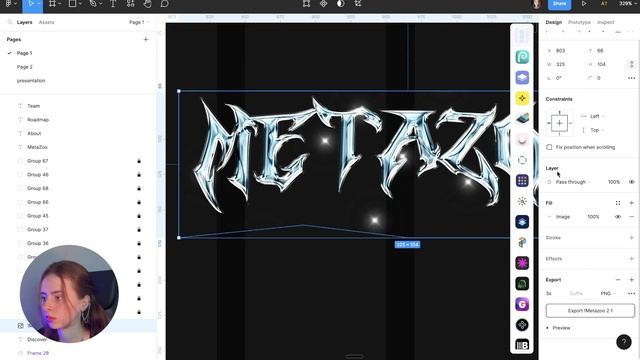Open the 3x export scale dropdown

coord(549,293)
